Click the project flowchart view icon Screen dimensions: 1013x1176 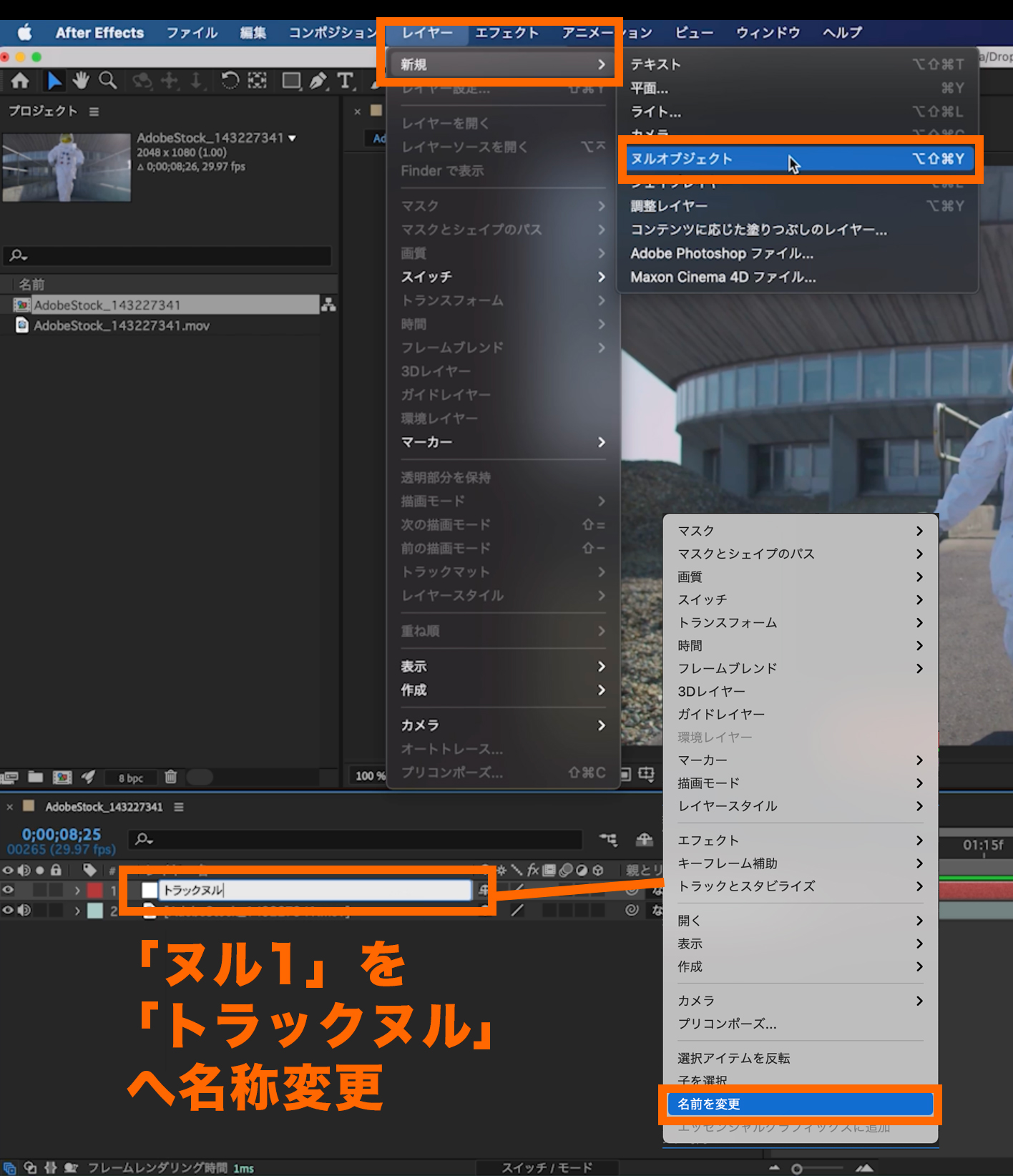click(x=328, y=305)
